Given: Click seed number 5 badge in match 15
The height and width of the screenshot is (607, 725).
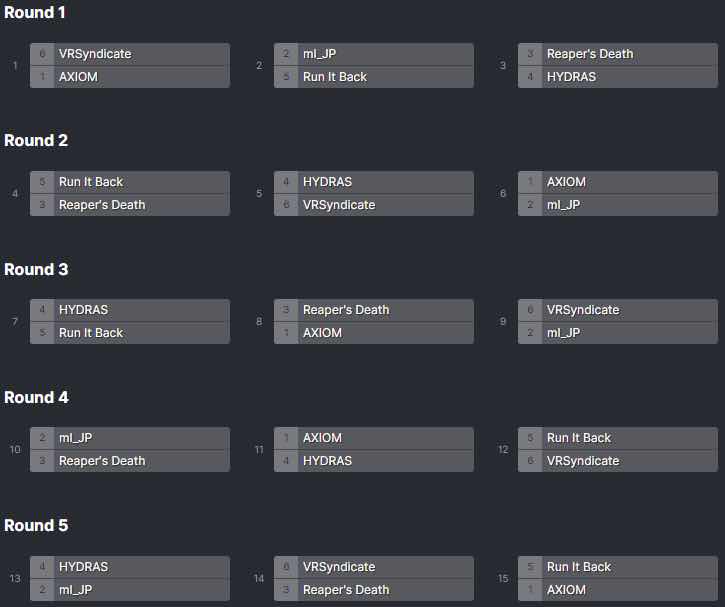Looking at the screenshot, I should click(x=530, y=567).
